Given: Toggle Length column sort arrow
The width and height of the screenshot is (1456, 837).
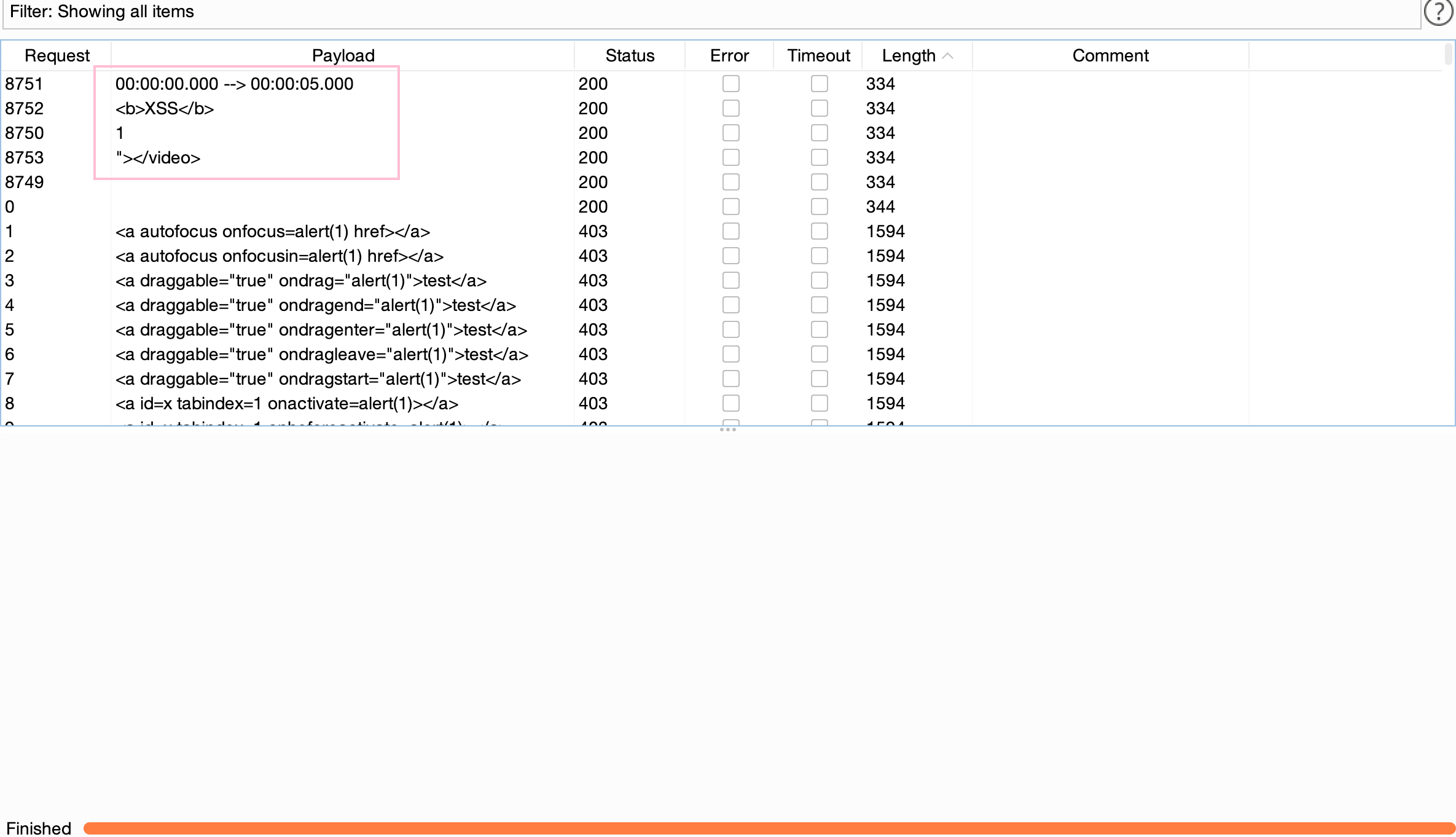Looking at the screenshot, I should point(948,56).
